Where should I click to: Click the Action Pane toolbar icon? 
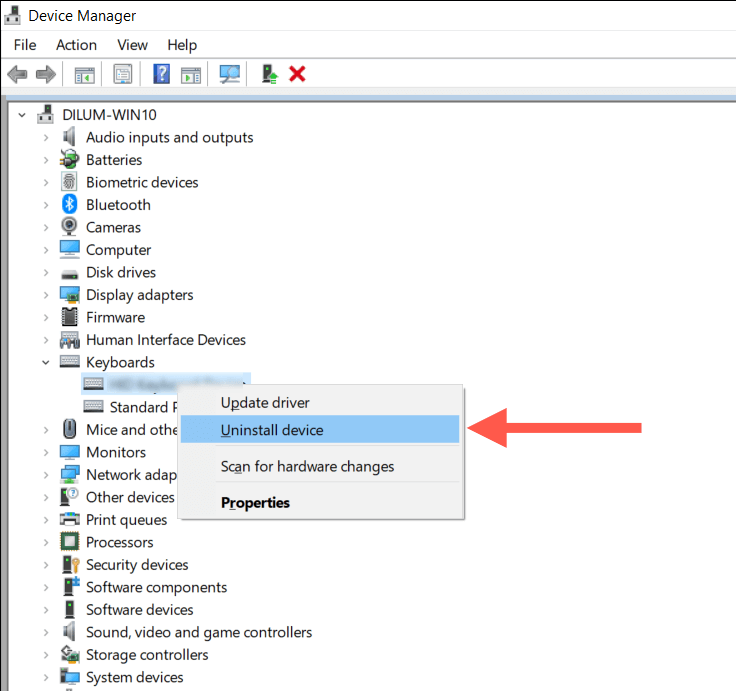point(191,74)
